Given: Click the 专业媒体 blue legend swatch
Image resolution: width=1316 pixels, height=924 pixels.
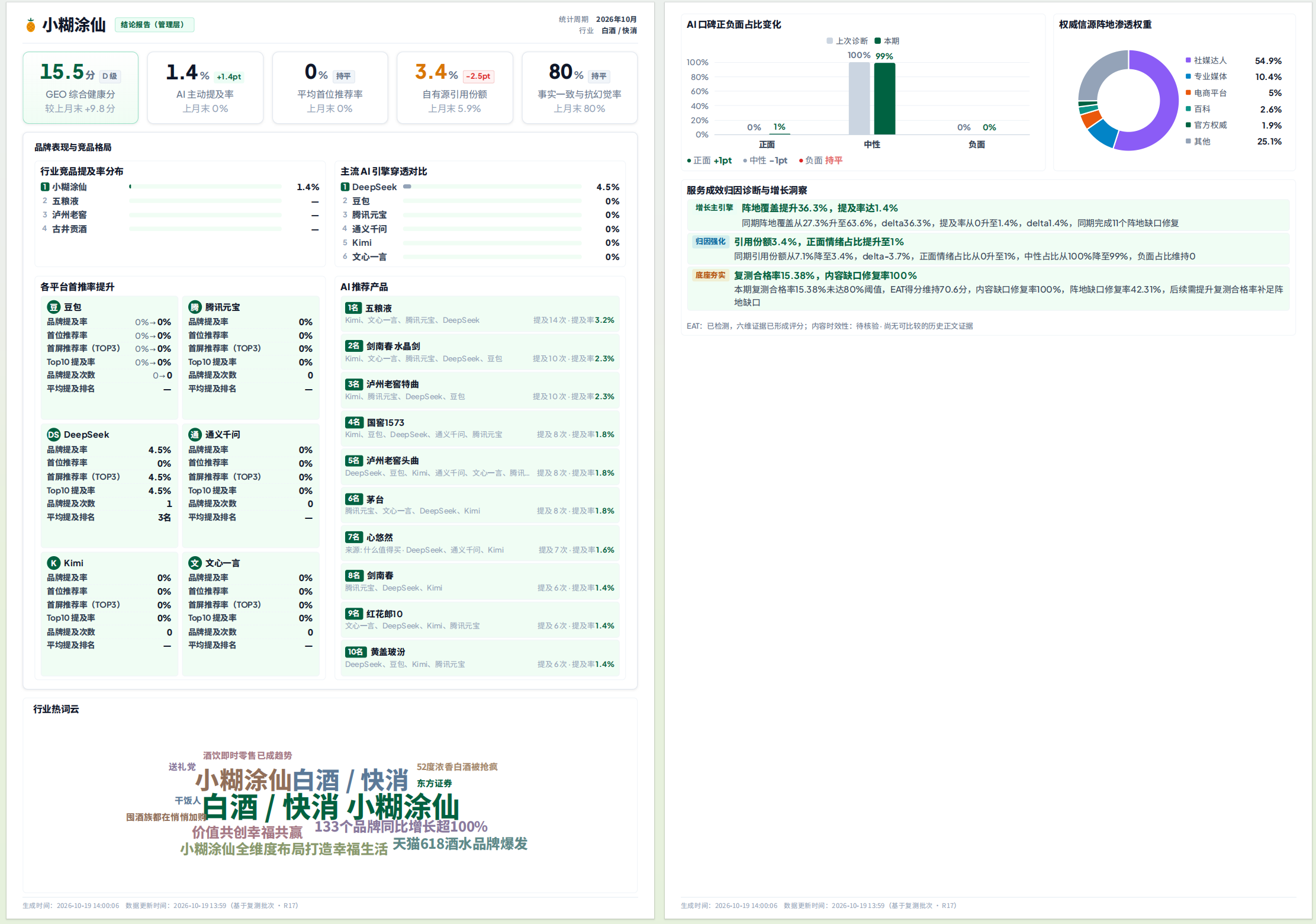Looking at the screenshot, I should click(x=1188, y=76).
